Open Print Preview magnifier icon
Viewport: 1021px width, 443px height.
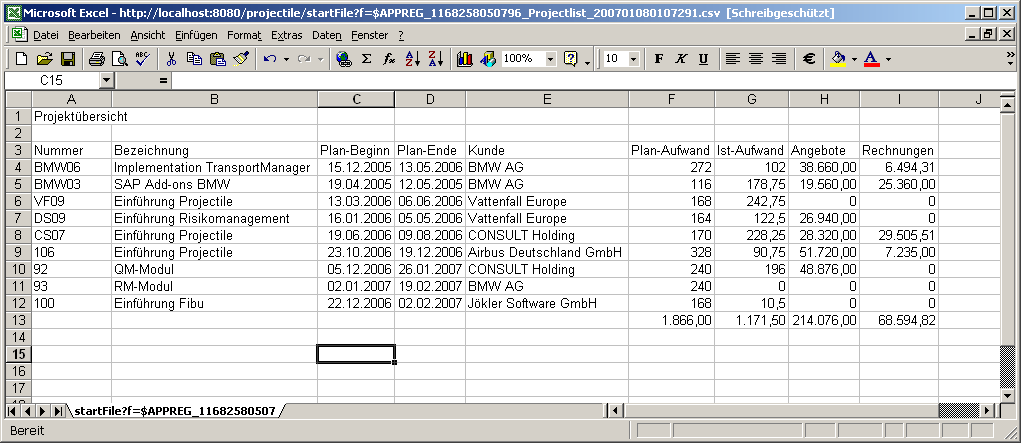tap(119, 59)
